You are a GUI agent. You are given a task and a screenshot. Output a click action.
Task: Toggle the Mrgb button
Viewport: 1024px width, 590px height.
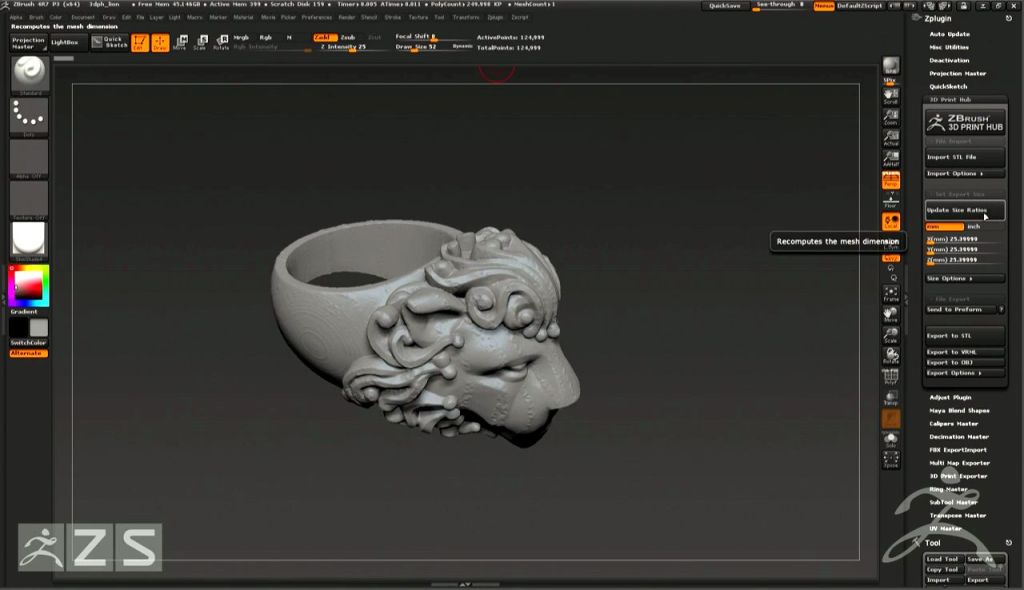[241, 38]
